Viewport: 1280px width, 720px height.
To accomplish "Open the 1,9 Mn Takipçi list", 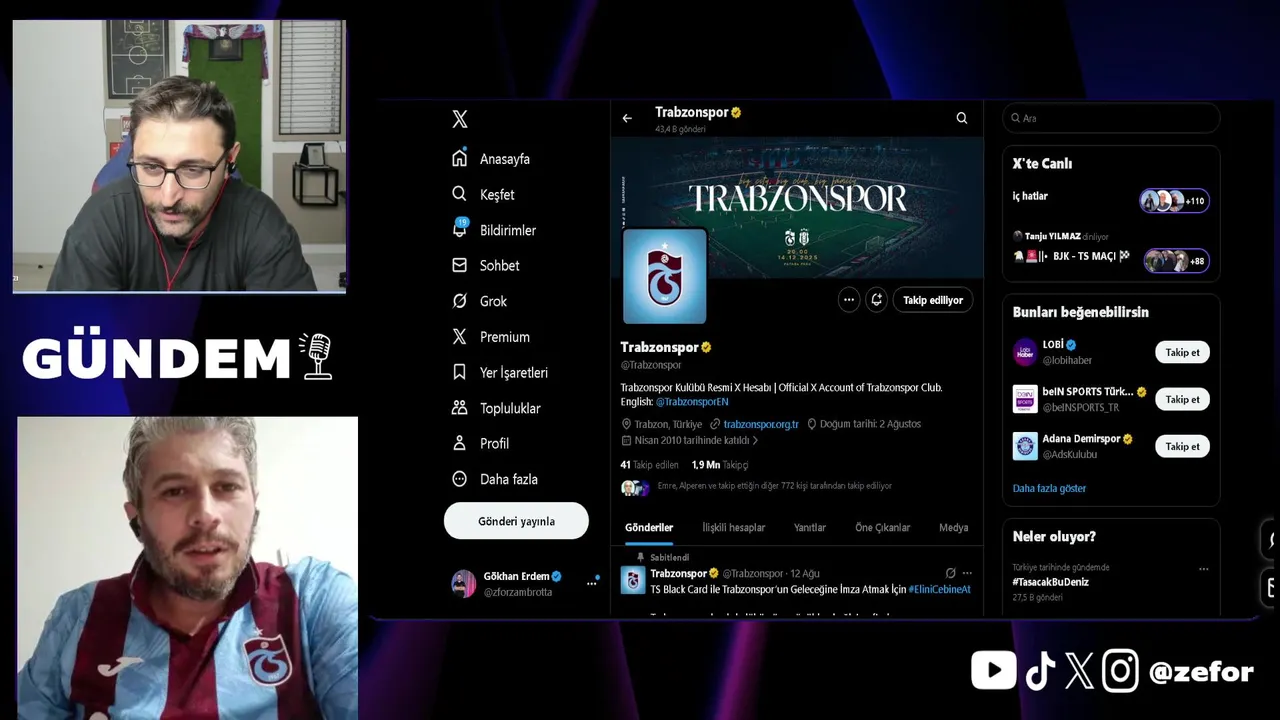I will 720,465.
